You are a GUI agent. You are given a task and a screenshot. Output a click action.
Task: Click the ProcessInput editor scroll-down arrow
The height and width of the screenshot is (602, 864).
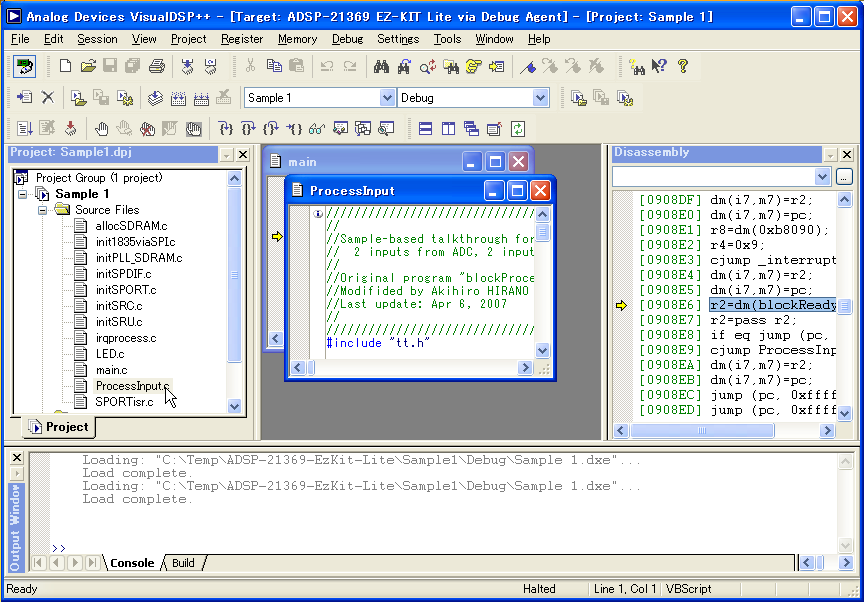(x=542, y=350)
